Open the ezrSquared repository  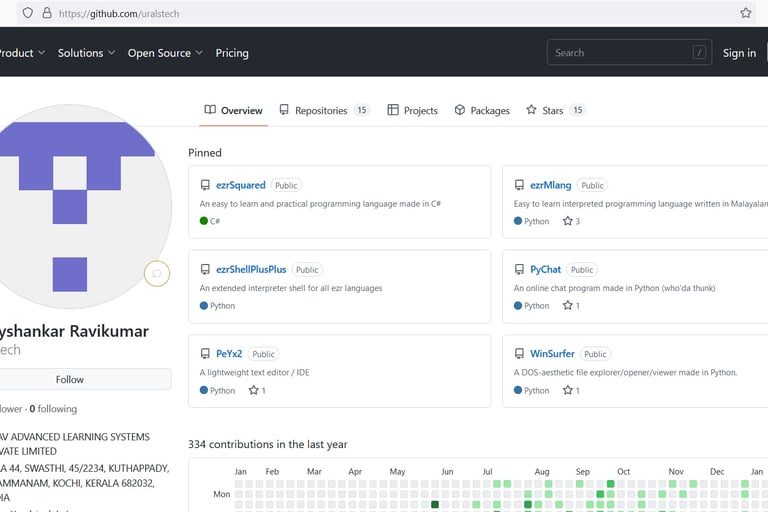pyautogui.click(x=240, y=185)
